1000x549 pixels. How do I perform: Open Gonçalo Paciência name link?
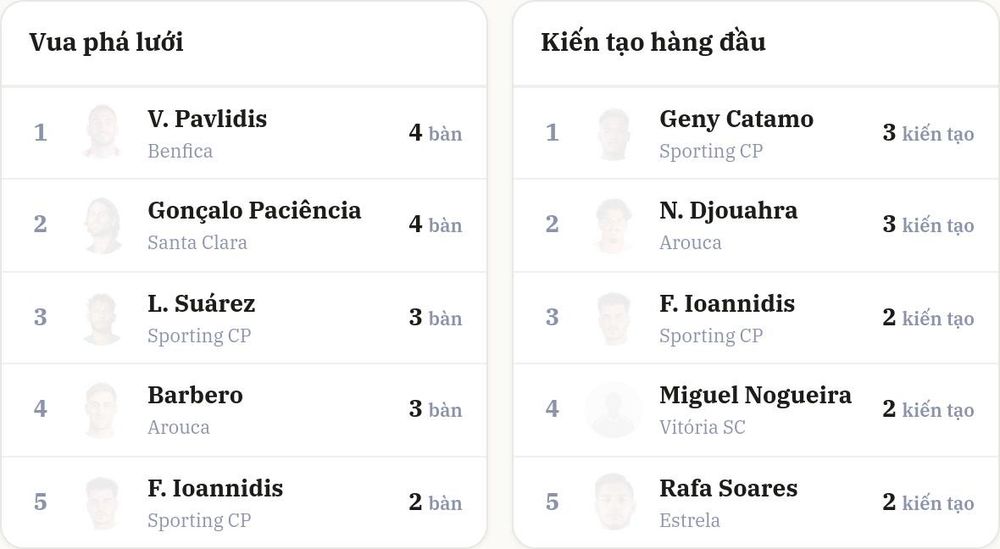(254, 211)
